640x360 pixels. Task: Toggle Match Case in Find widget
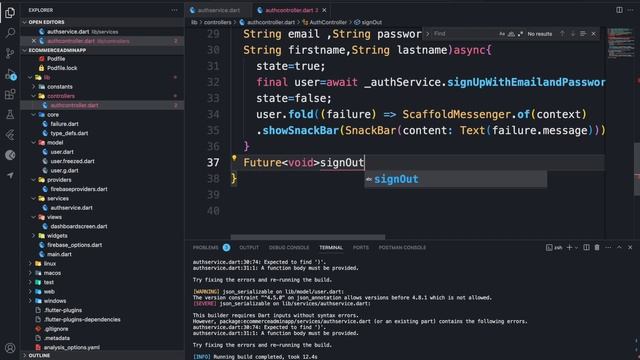point(502,34)
